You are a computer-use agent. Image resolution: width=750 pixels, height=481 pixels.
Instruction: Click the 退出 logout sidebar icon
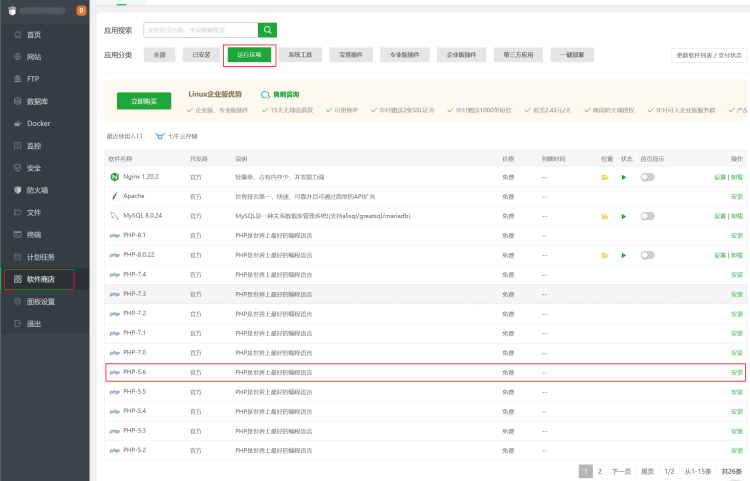point(18,324)
